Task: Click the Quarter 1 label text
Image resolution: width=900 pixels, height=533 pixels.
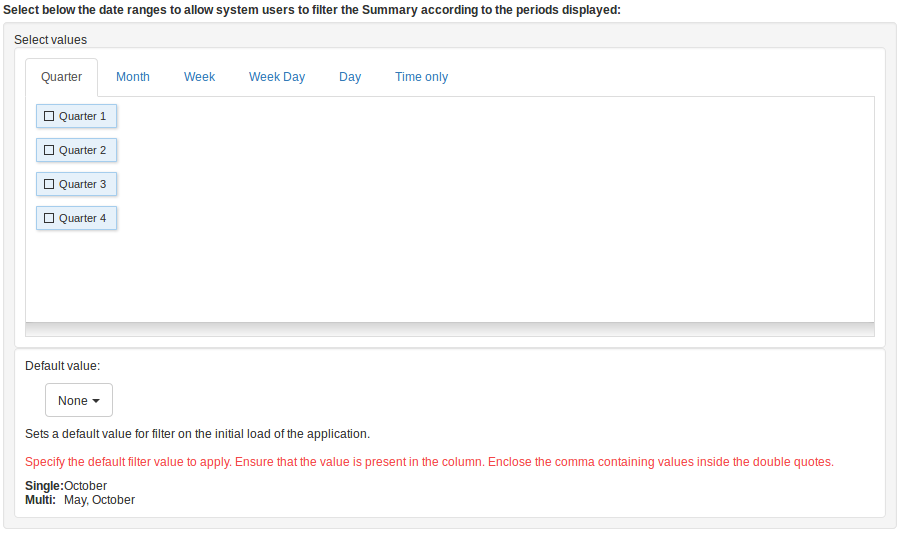Action: tap(82, 116)
